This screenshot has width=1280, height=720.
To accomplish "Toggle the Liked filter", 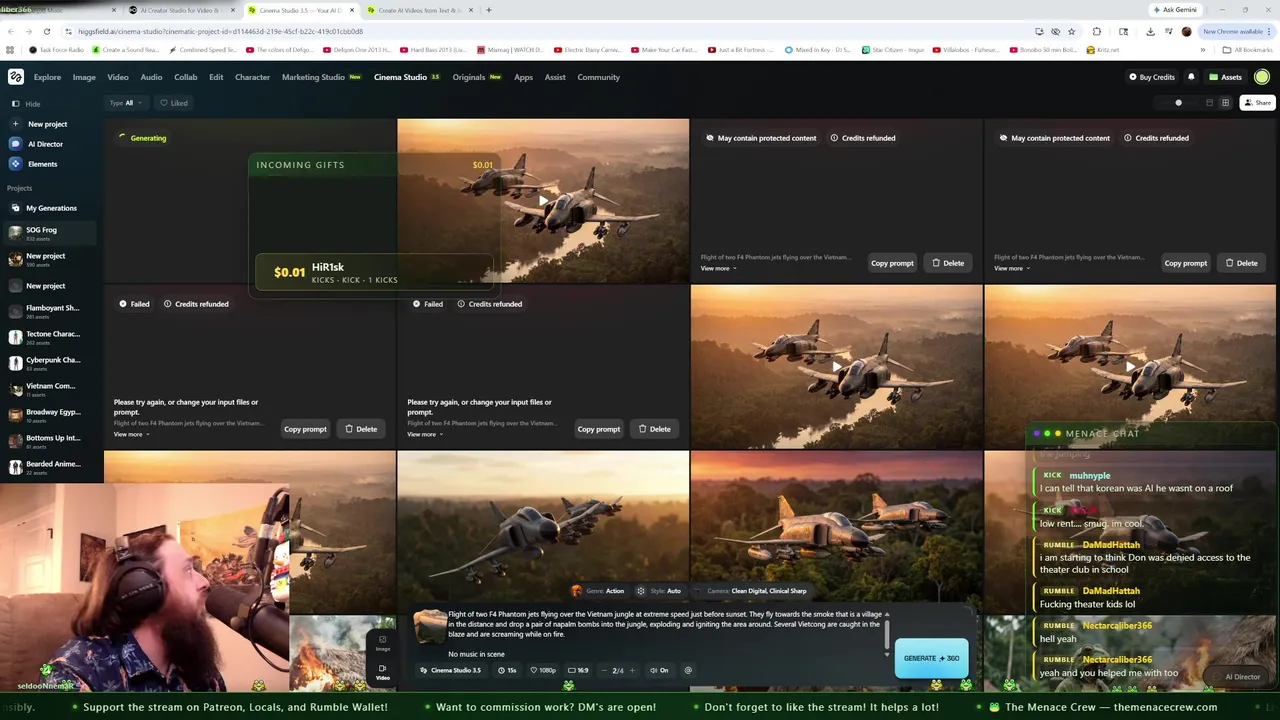I will pyautogui.click(x=174, y=103).
